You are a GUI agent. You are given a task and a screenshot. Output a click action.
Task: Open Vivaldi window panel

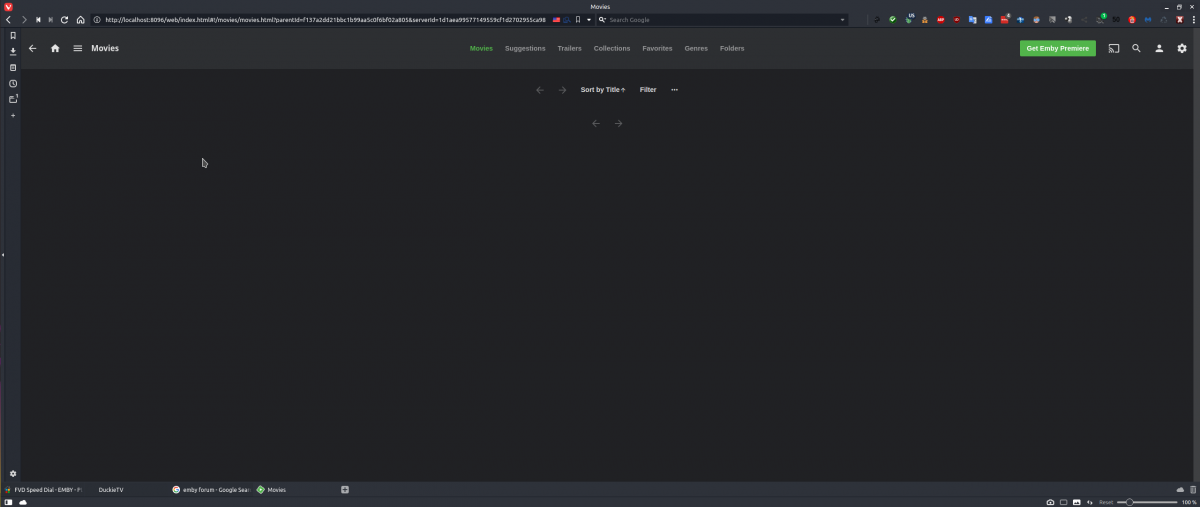13,99
